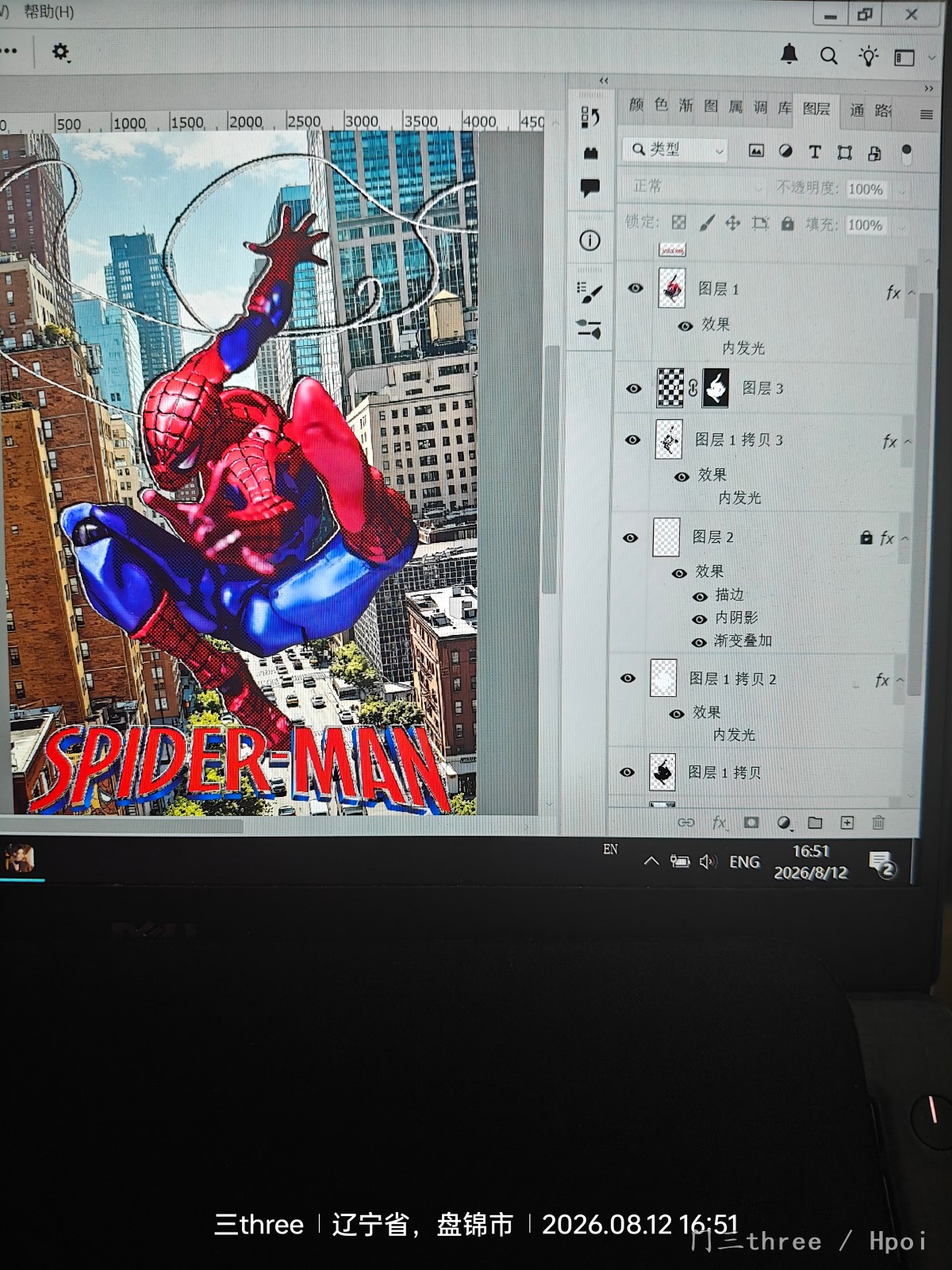Open the History panel icon
The width and height of the screenshot is (952, 1270).
click(x=589, y=117)
